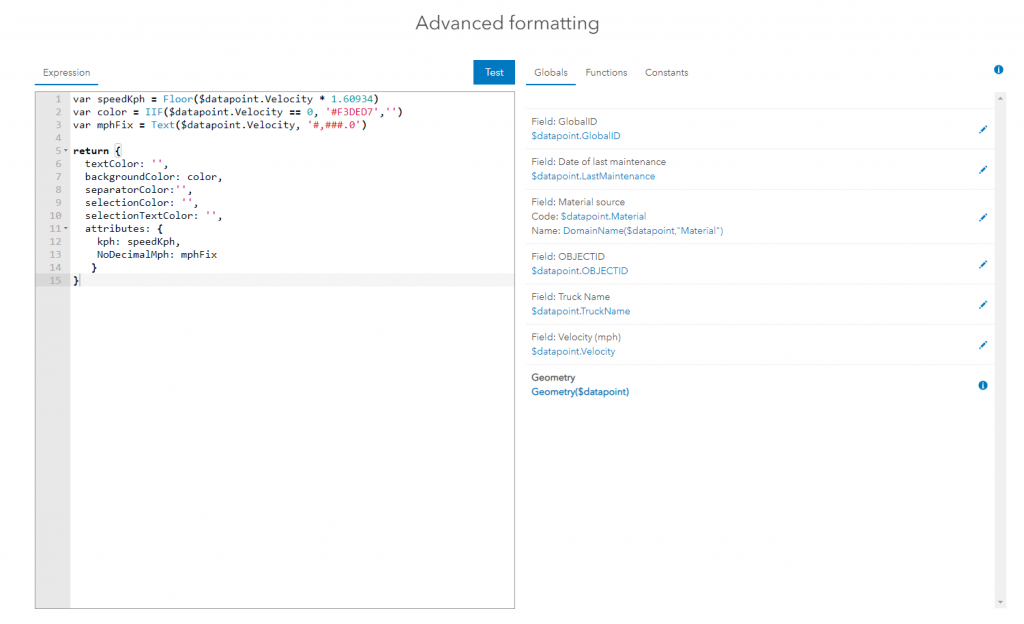Screen dimensions: 1024x624
Task: Collapse the return block fold arrow
Action: [x=66, y=151]
